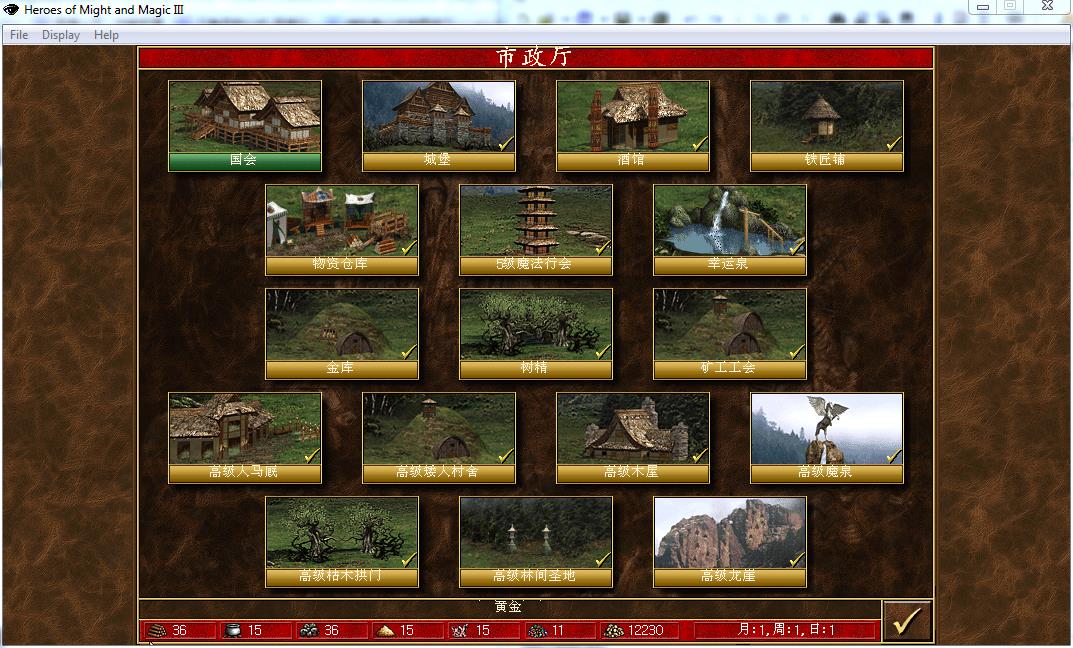Click the 矿工工会 miners guild building
The width and height of the screenshot is (1073, 648).
pos(729,325)
